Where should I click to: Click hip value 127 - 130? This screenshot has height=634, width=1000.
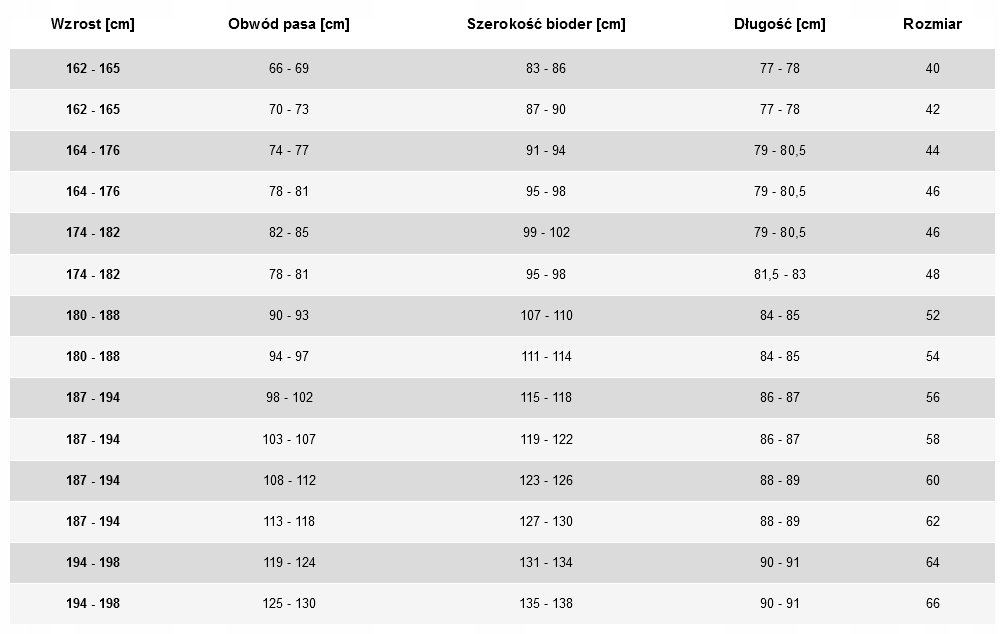(546, 521)
